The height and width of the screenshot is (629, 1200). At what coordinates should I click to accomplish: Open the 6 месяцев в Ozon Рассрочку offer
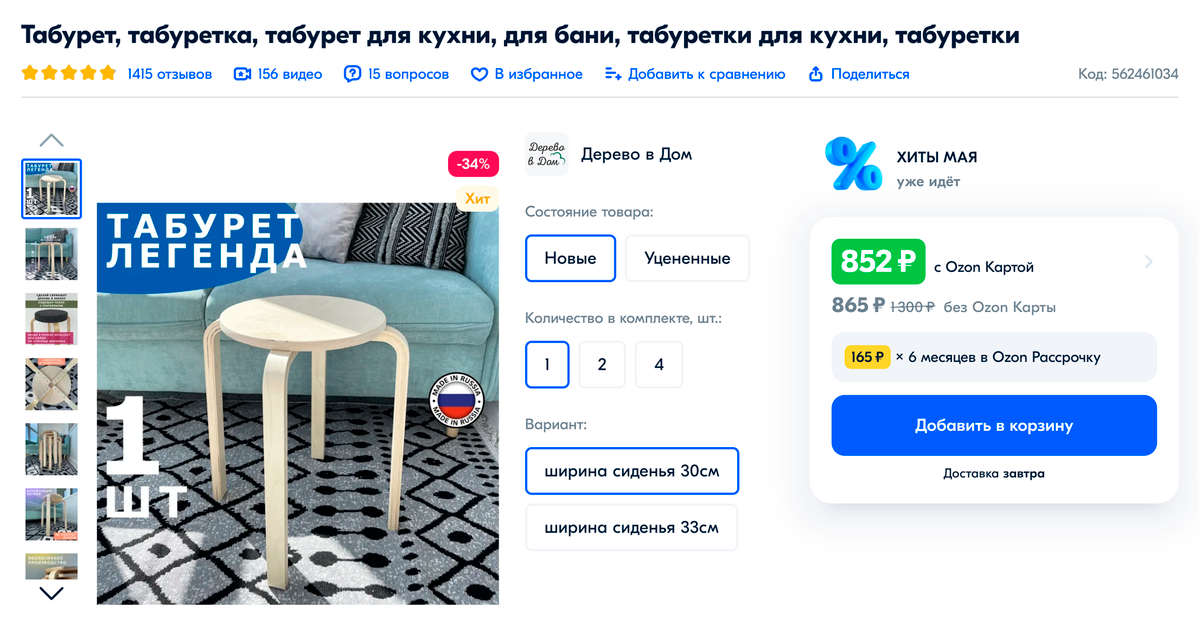click(x=994, y=357)
